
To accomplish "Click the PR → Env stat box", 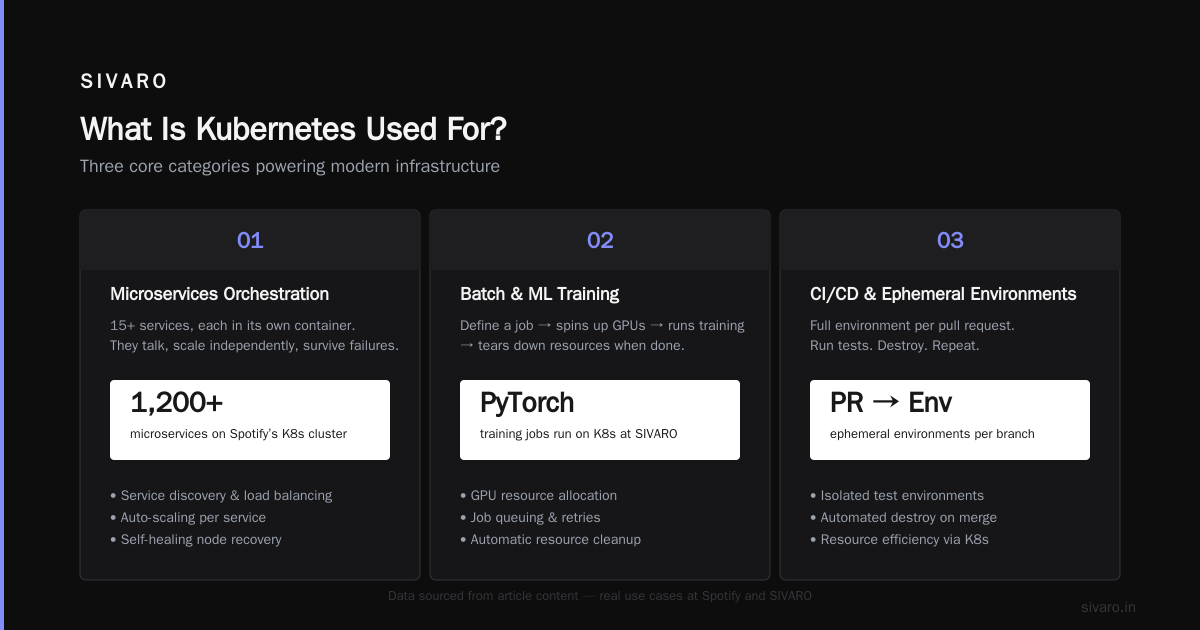I will tap(950, 420).
